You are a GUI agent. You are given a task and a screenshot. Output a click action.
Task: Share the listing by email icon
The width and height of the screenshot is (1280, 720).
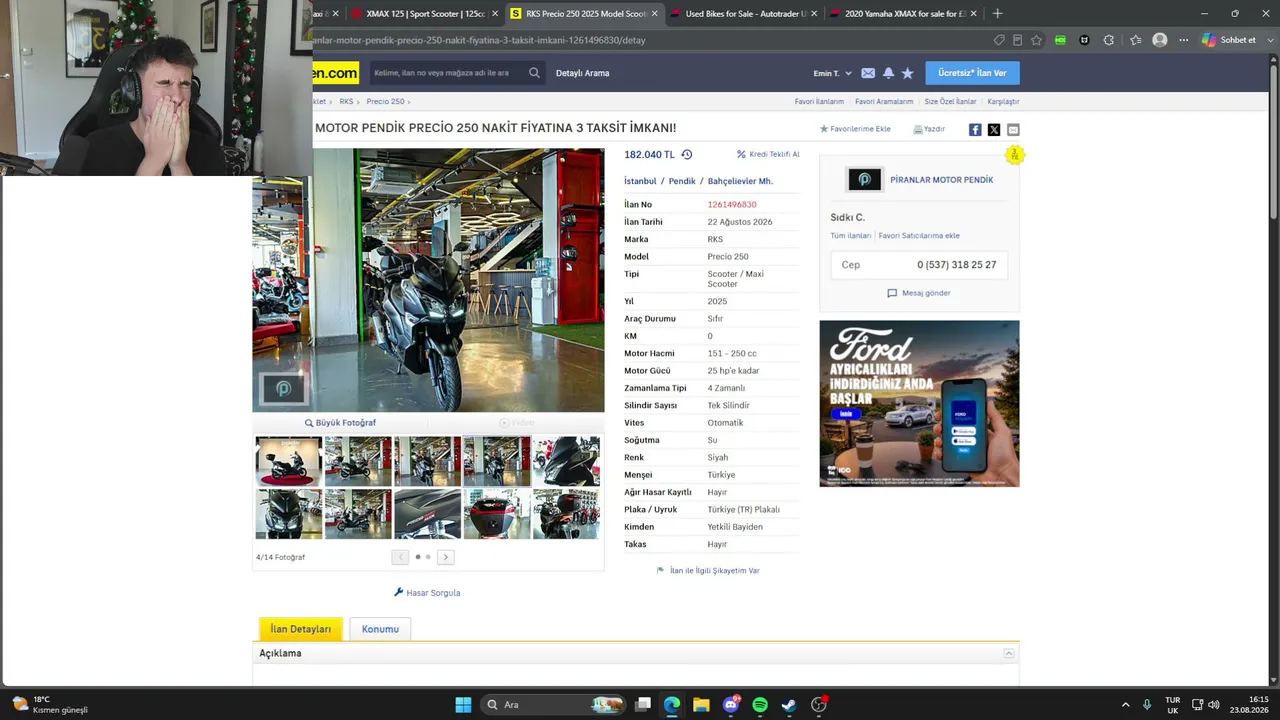tap(1013, 130)
